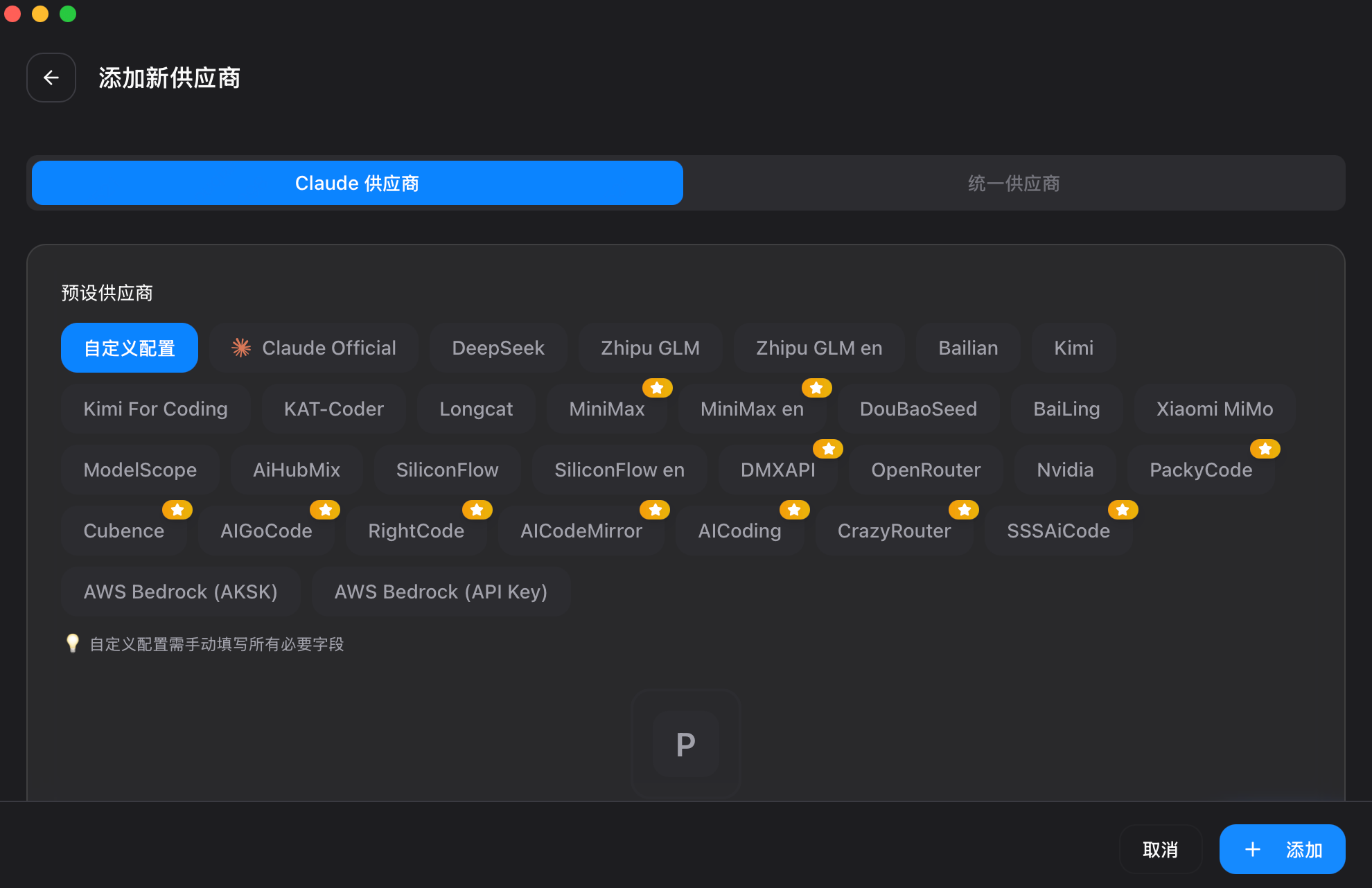
Task: Click the P provider icon placeholder
Action: [685, 745]
